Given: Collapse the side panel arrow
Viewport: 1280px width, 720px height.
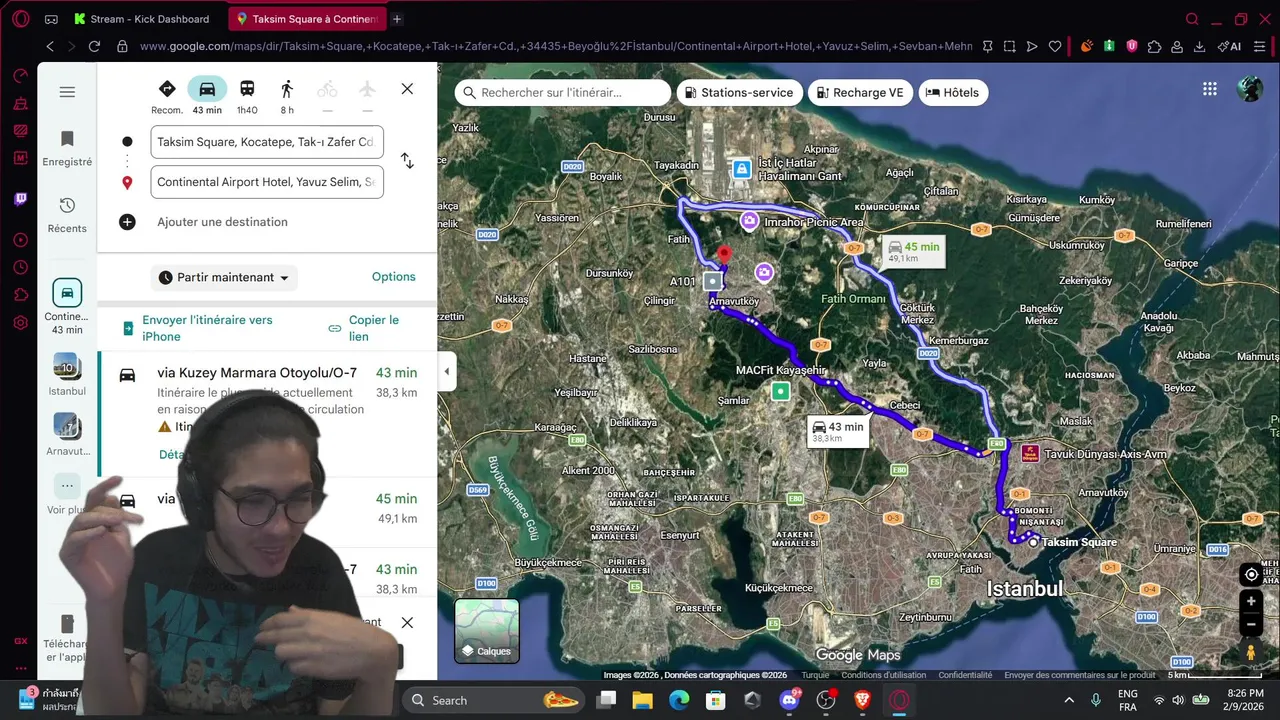Looking at the screenshot, I should (x=446, y=372).
